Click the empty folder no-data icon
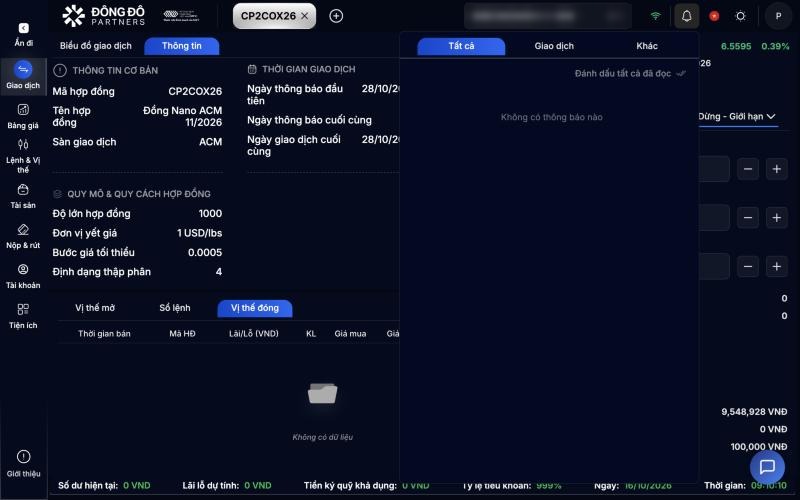 coord(322,394)
